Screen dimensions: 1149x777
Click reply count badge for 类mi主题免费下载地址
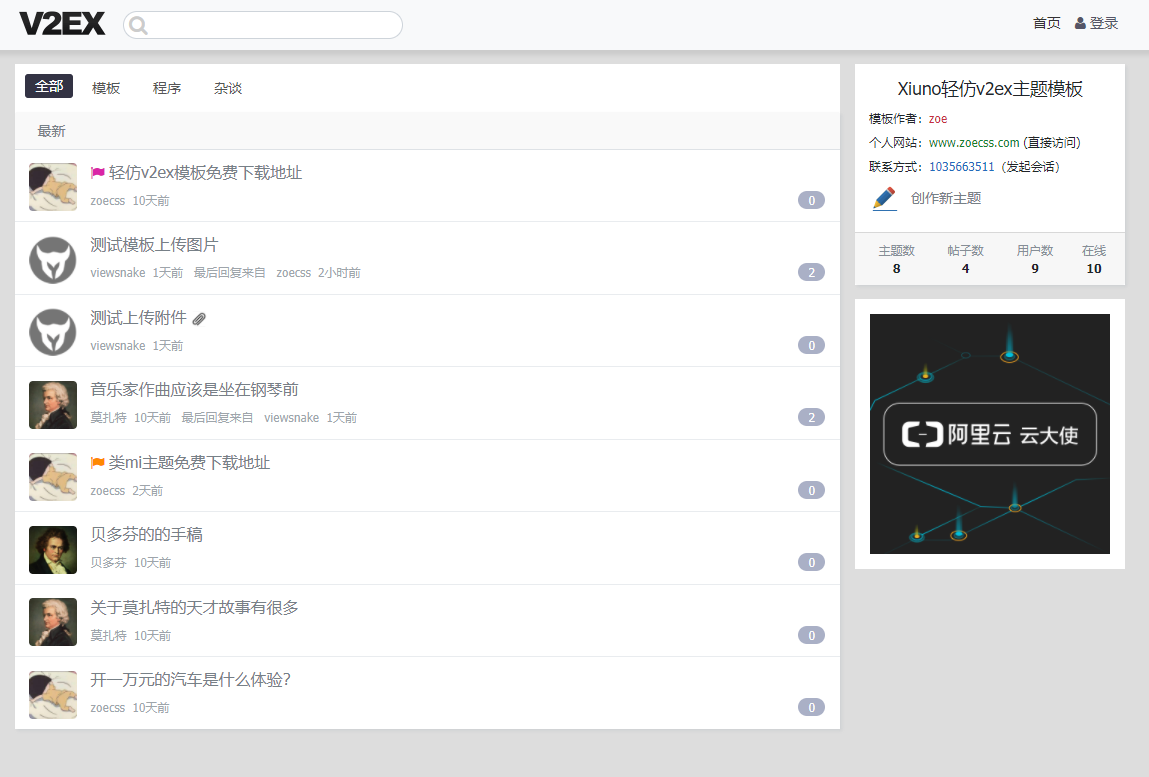click(x=811, y=490)
